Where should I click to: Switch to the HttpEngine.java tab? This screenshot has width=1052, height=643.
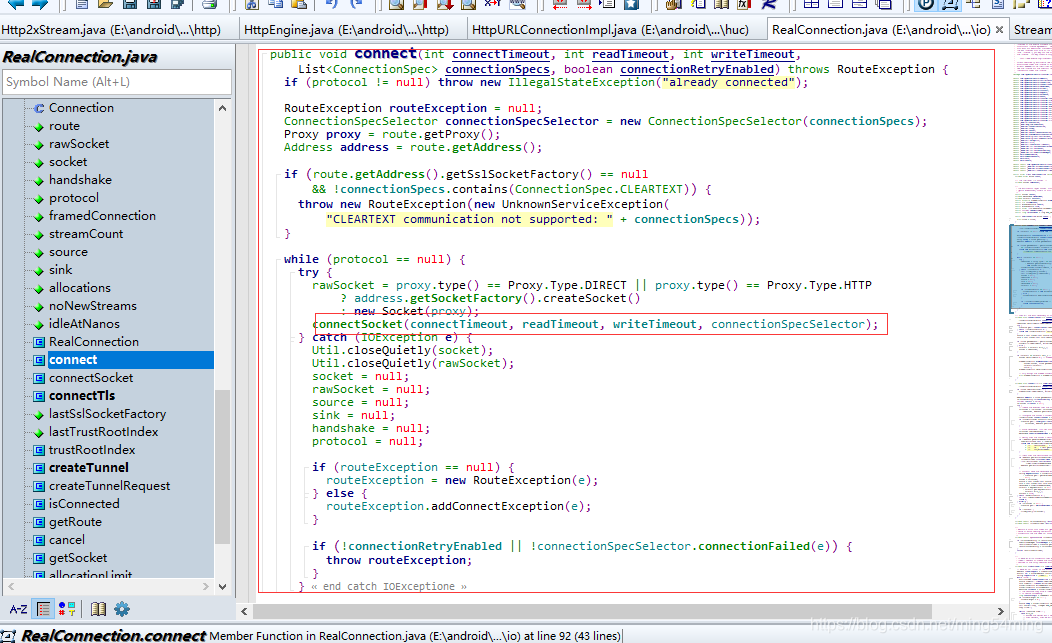point(346,30)
